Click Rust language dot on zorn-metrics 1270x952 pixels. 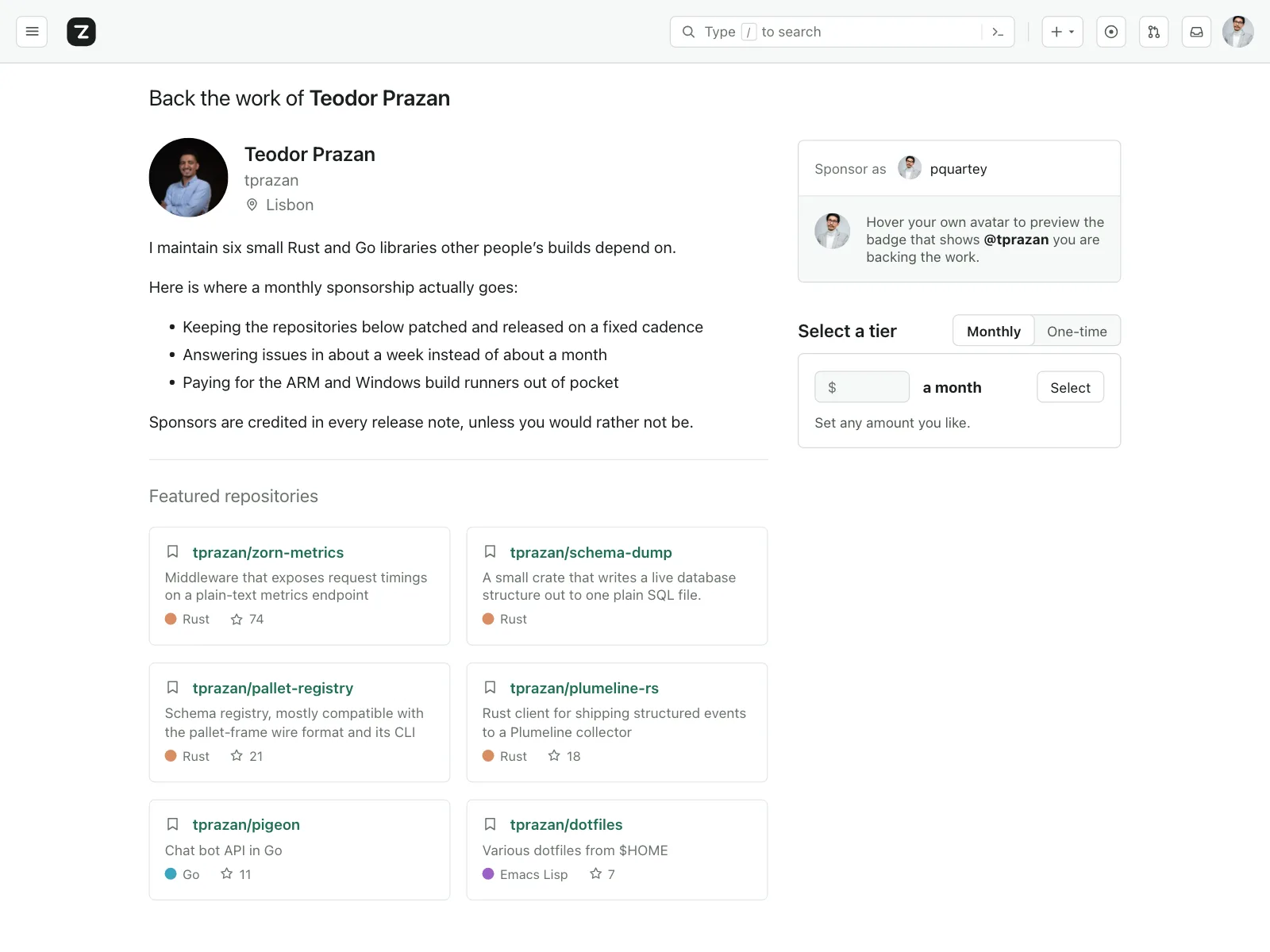pos(171,619)
